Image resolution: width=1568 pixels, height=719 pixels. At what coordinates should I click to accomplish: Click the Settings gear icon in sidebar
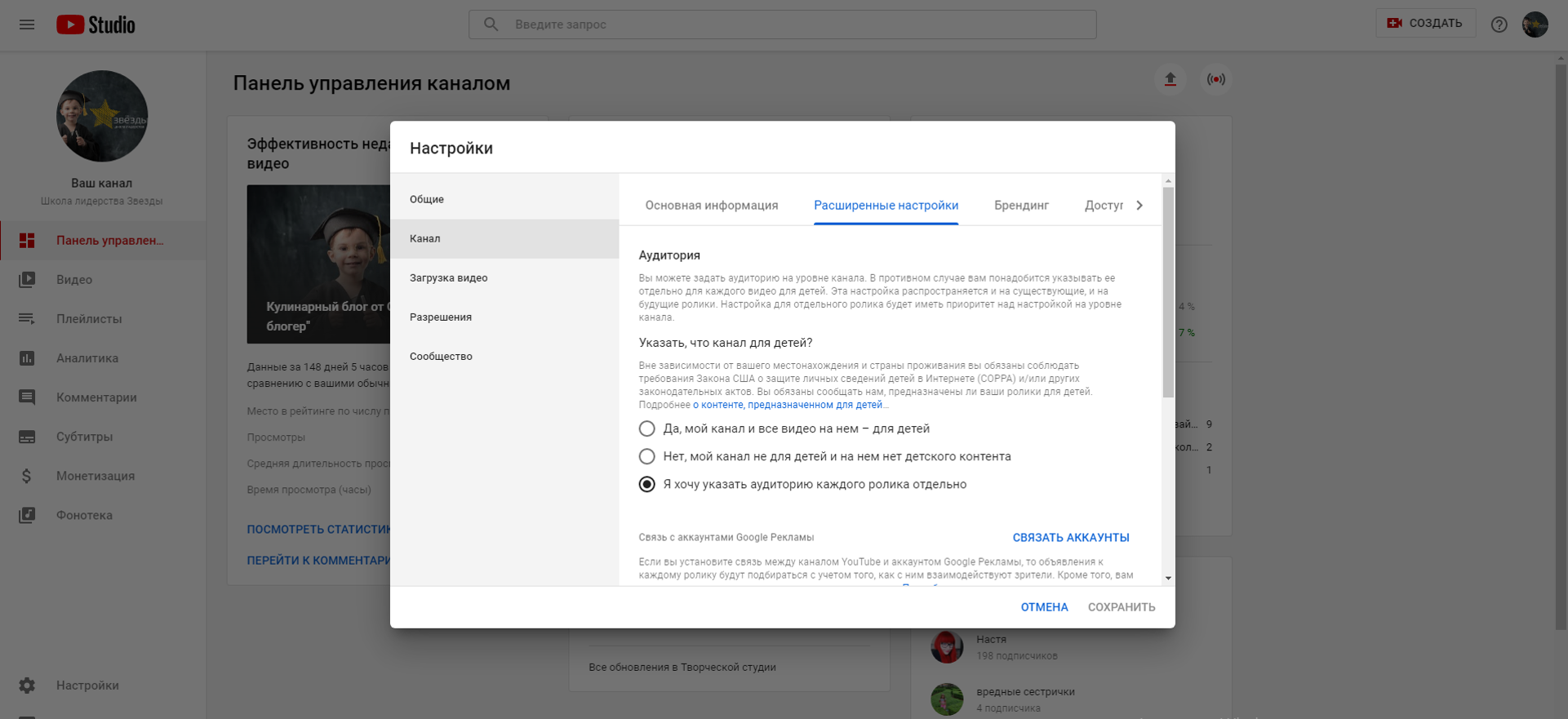click(27, 686)
